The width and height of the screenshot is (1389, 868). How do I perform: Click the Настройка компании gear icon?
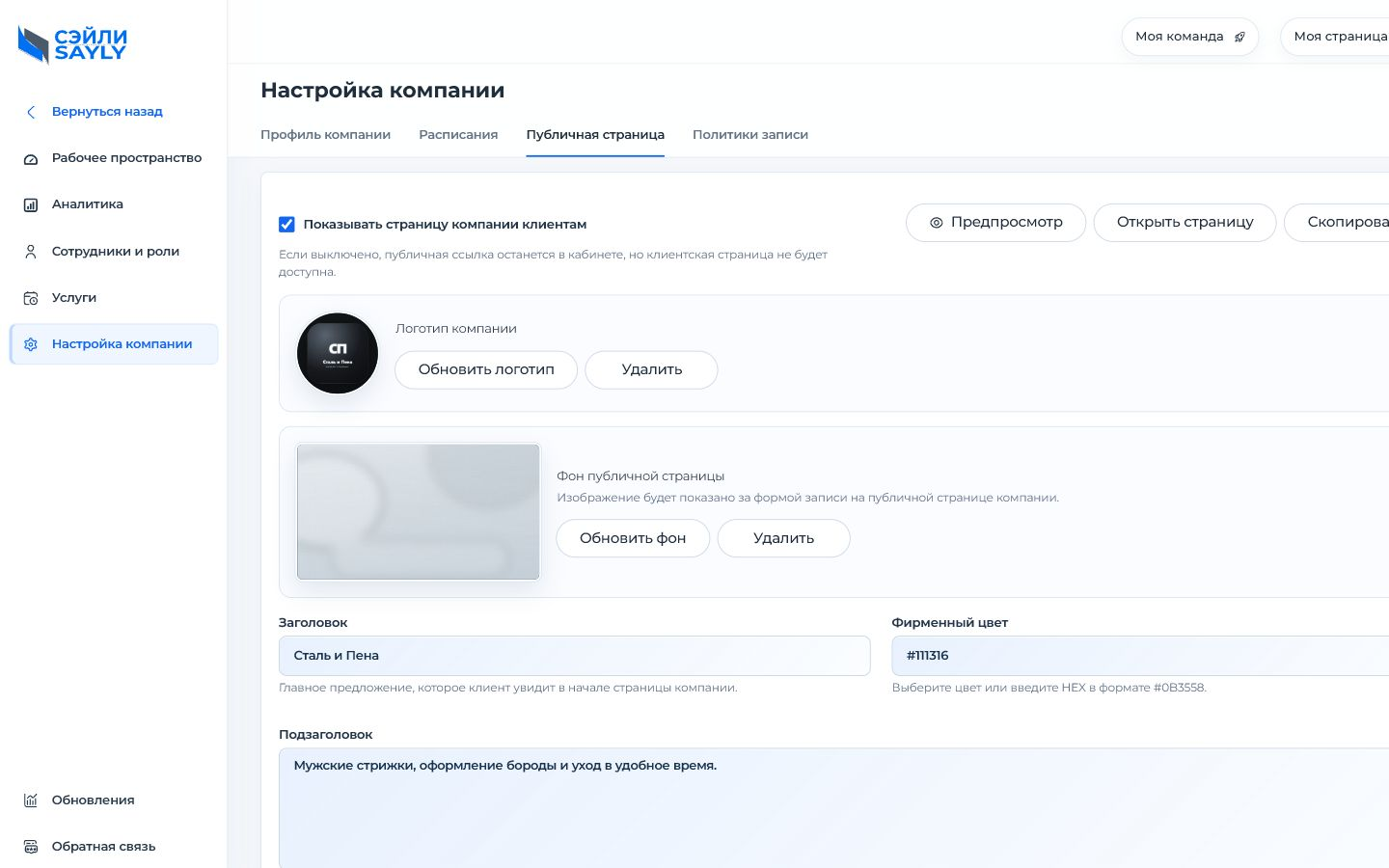pyautogui.click(x=31, y=344)
